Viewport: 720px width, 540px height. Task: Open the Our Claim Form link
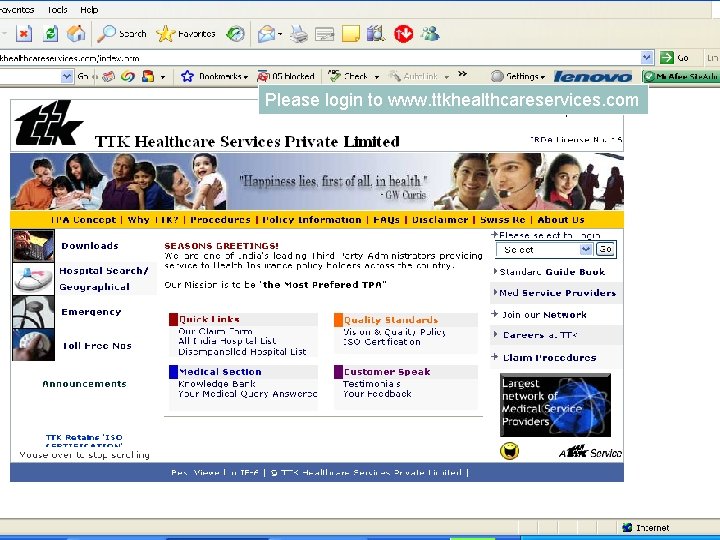(215, 331)
